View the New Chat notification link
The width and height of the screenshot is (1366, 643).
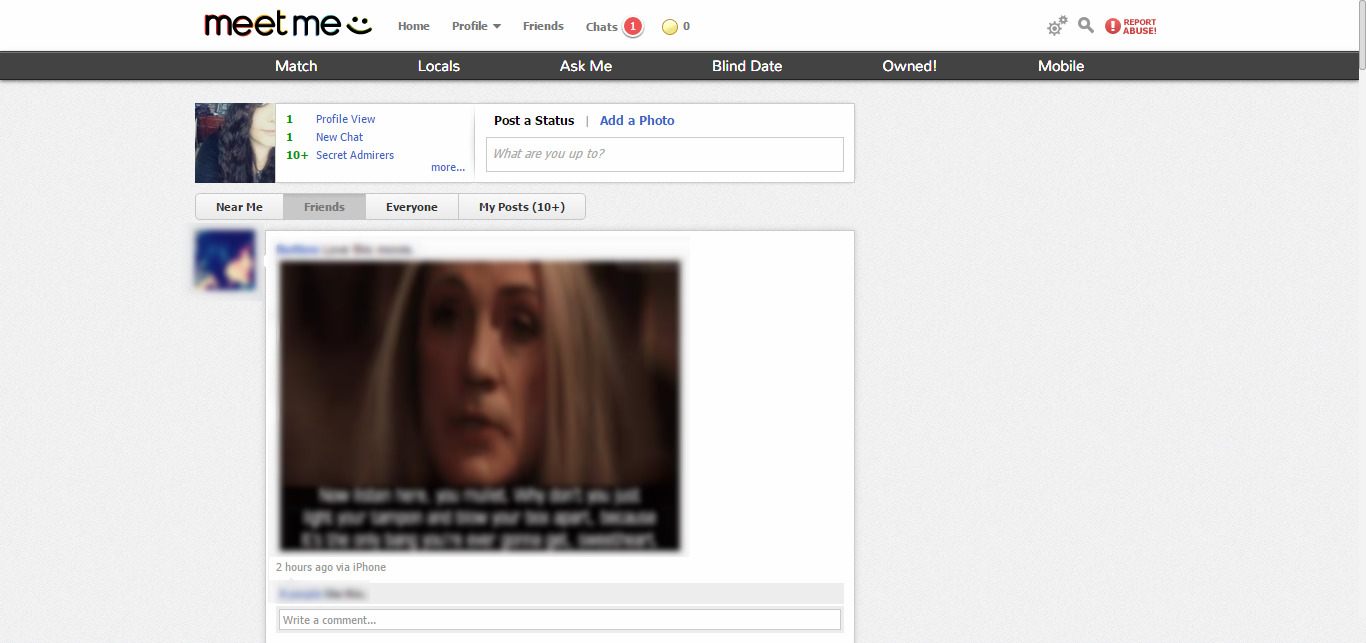click(339, 137)
